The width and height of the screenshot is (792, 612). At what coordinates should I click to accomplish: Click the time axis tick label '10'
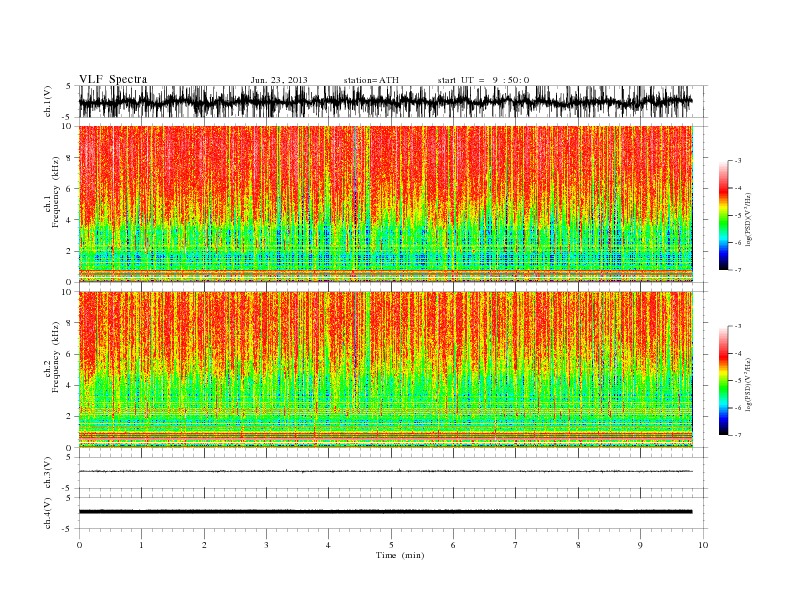pos(703,545)
